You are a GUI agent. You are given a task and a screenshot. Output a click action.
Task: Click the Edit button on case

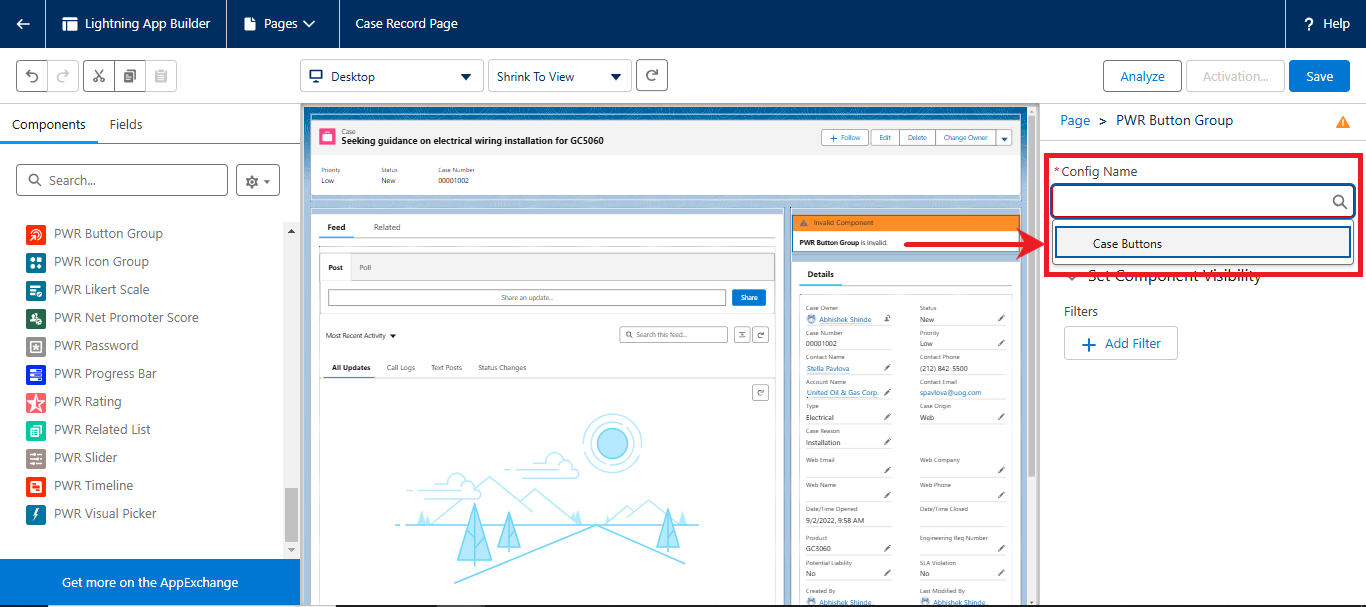(884, 138)
